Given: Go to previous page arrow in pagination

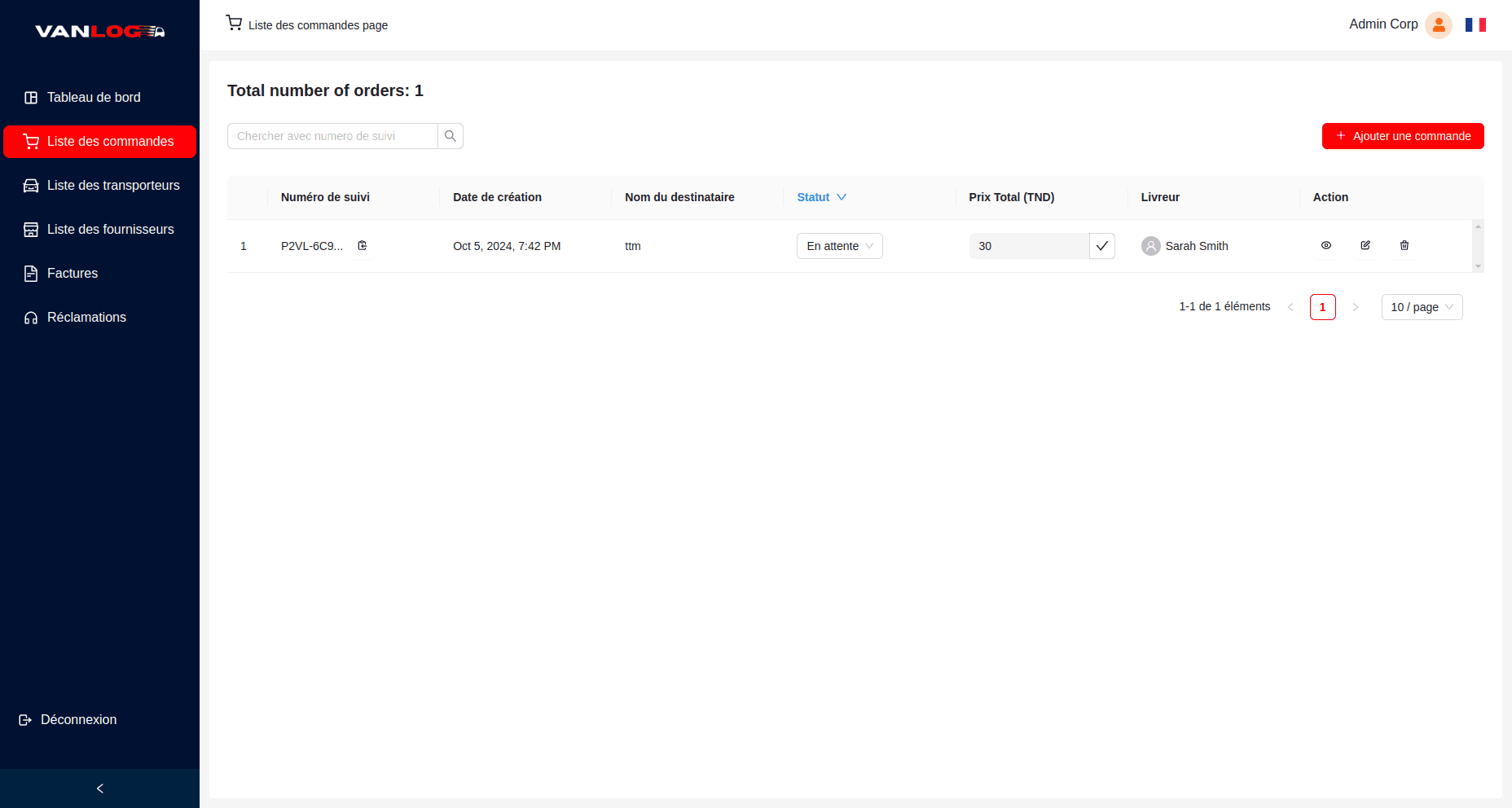Looking at the screenshot, I should pyautogui.click(x=1290, y=307).
